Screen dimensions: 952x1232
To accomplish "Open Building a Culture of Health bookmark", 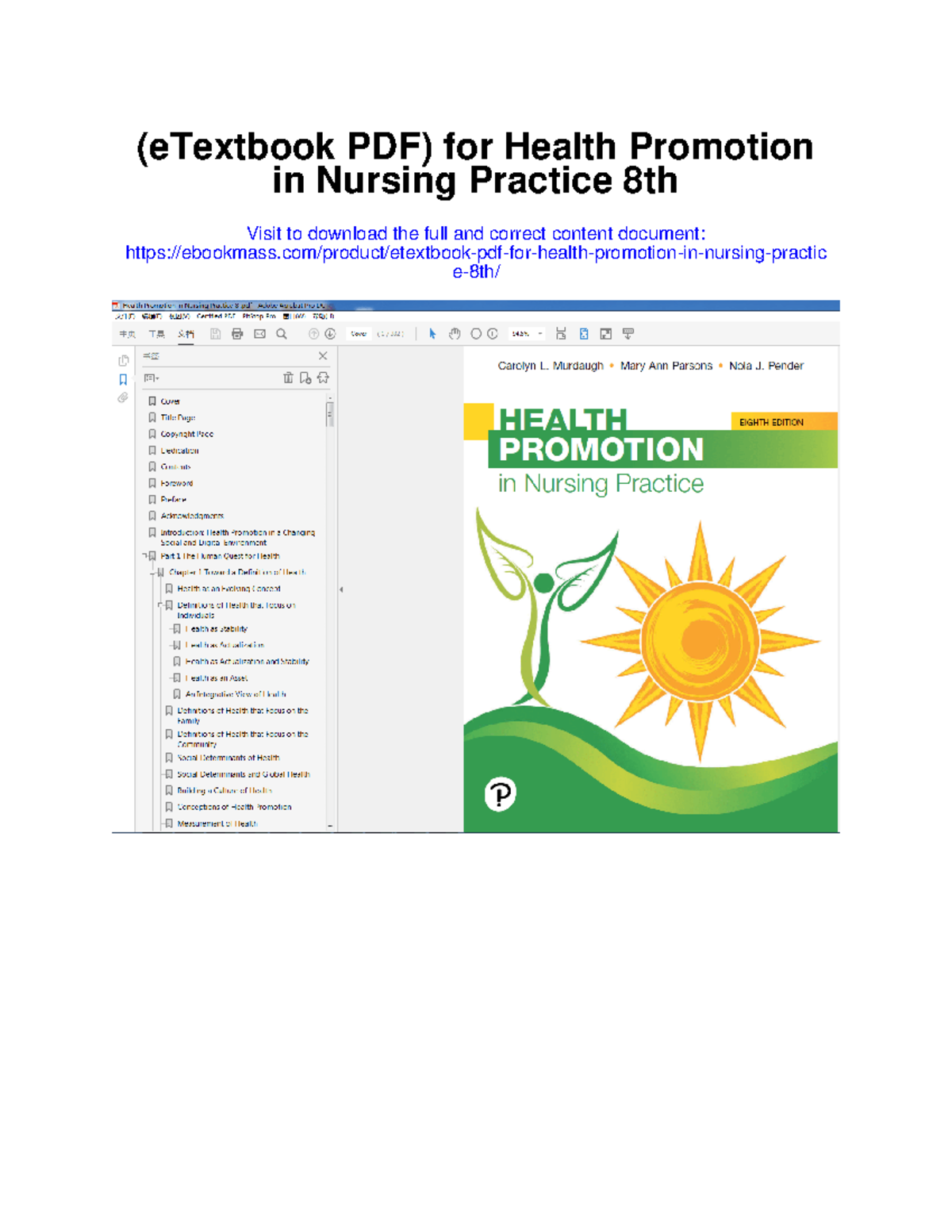I will tap(225, 791).
